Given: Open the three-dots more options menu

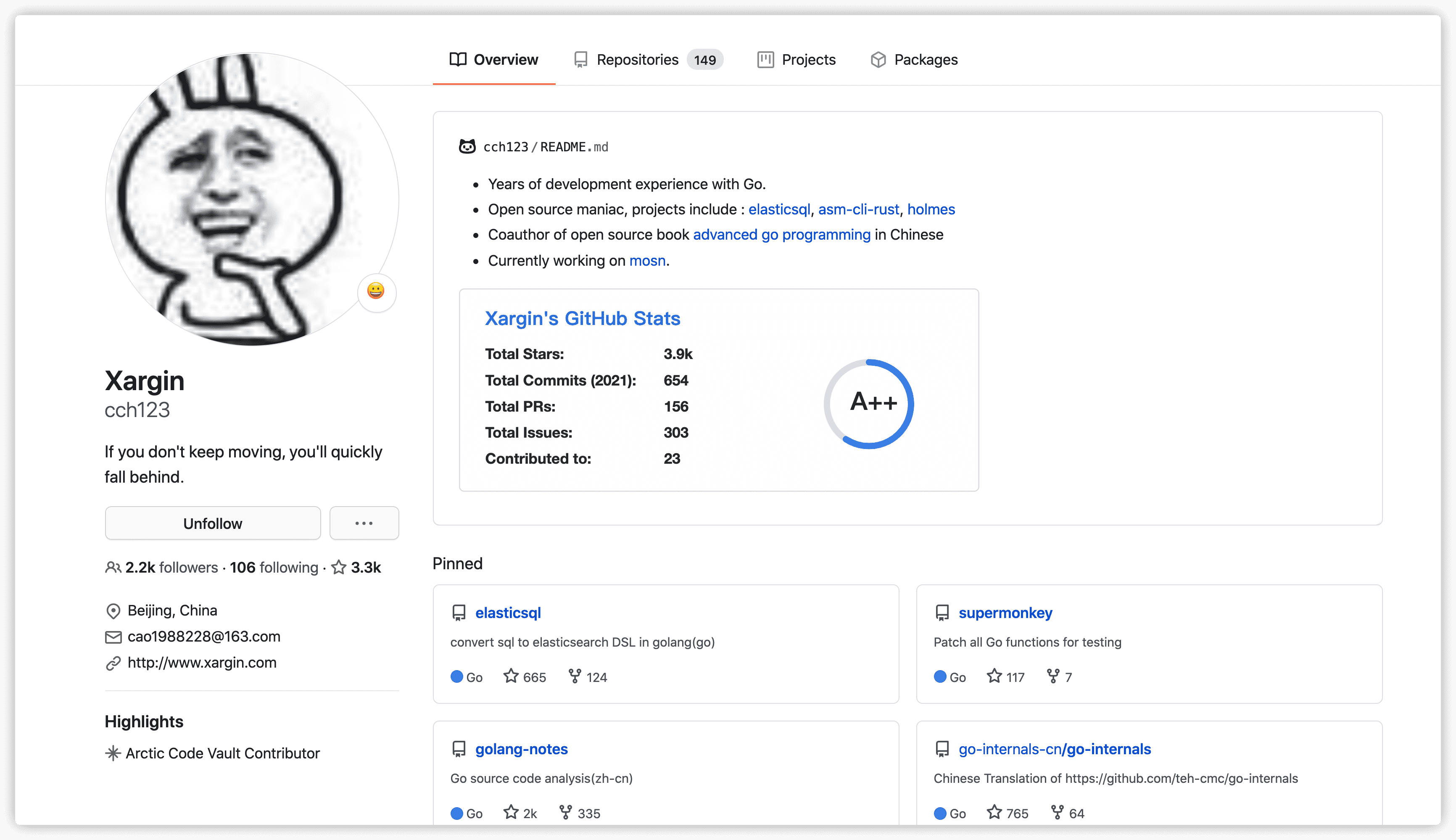Looking at the screenshot, I should pos(364,523).
